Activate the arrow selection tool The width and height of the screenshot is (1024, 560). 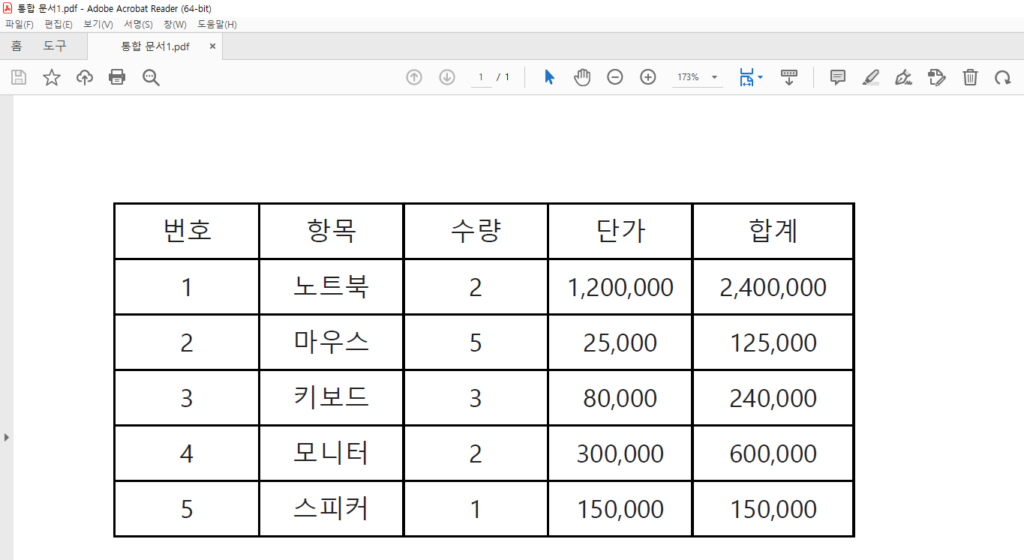[549, 77]
